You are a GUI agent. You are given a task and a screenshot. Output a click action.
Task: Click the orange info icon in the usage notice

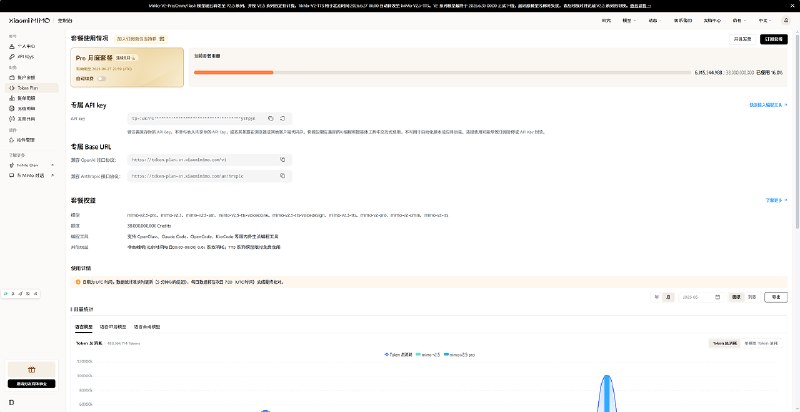point(78,282)
